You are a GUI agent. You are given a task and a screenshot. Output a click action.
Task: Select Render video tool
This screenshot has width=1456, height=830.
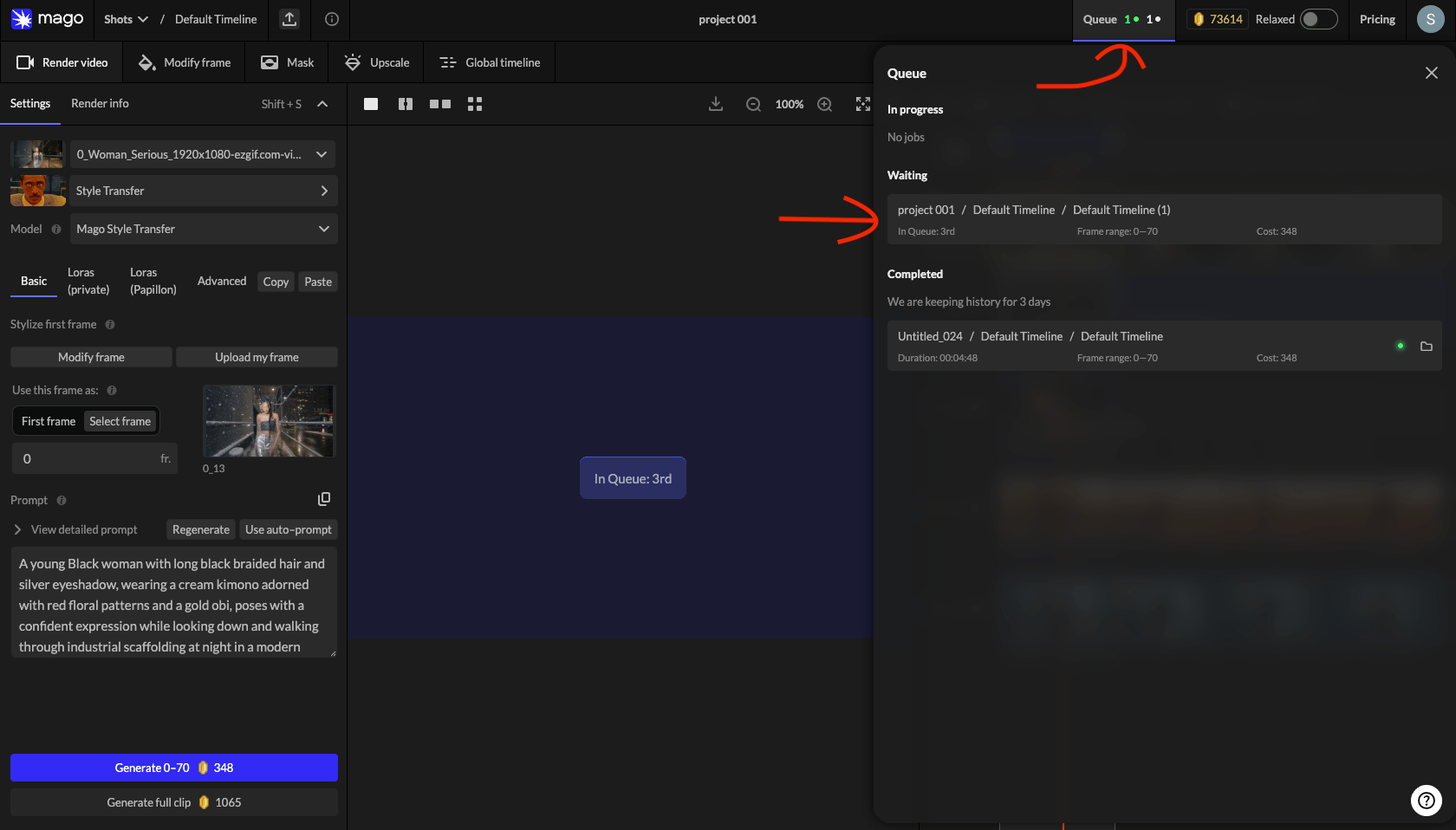click(62, 62)
